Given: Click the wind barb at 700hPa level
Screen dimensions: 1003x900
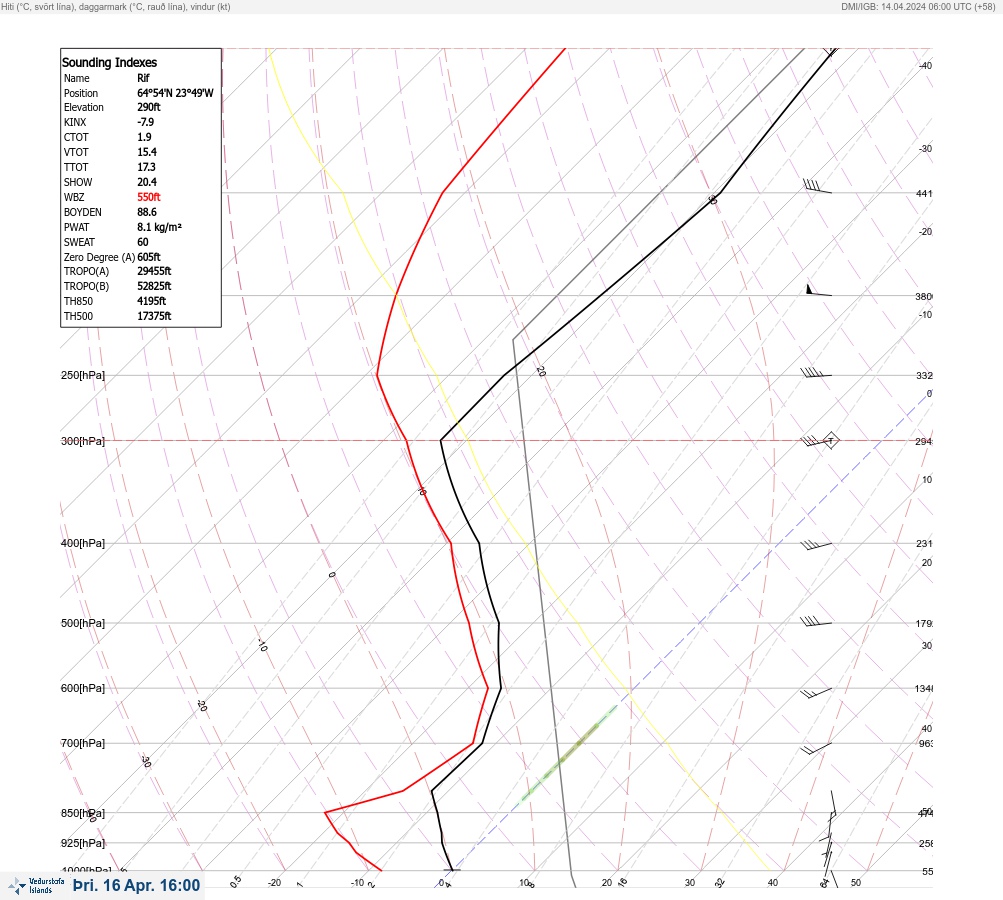Looking at the screenshot, I should click(816, 748).
